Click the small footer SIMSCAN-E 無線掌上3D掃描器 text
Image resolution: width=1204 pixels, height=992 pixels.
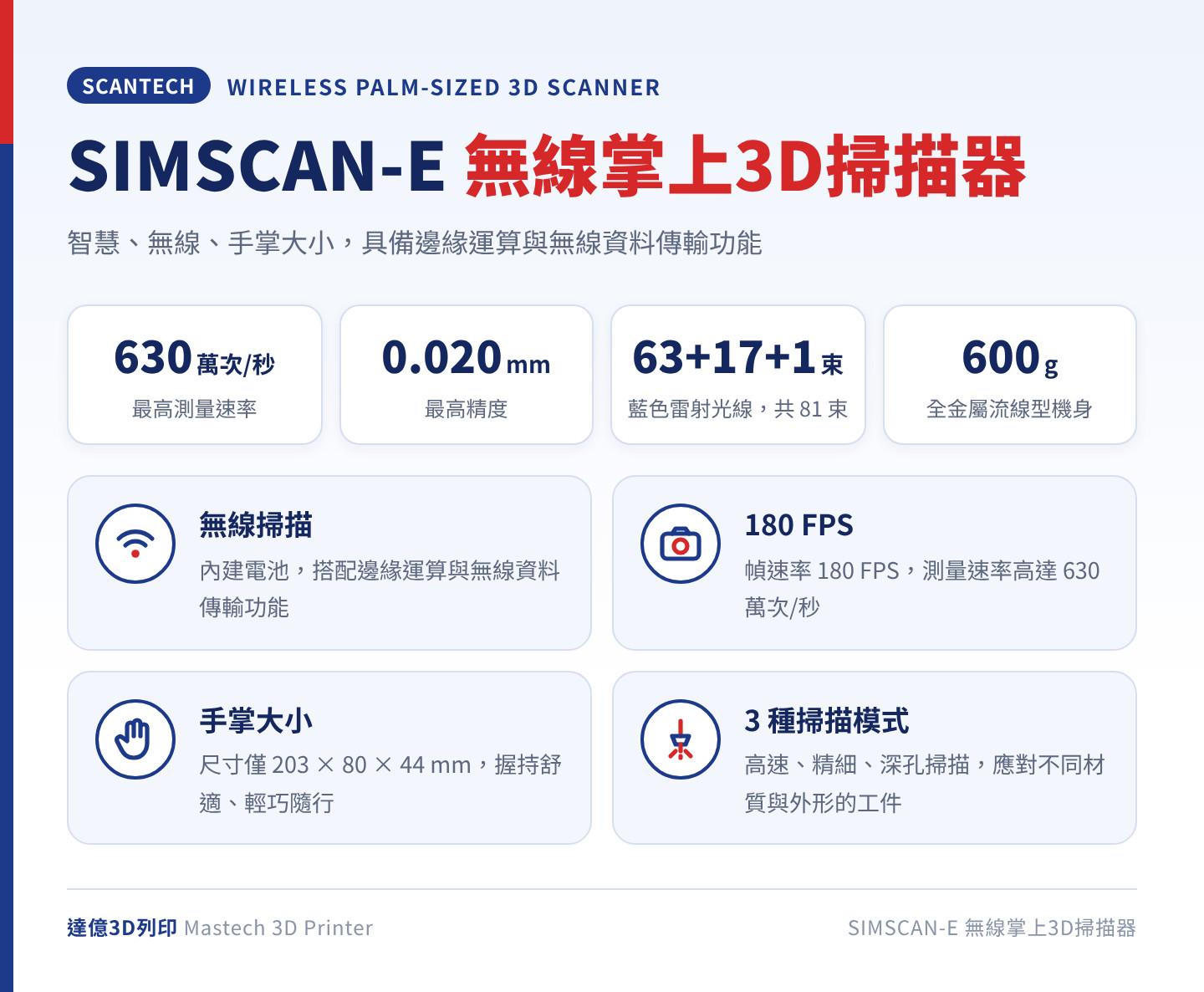992,928
